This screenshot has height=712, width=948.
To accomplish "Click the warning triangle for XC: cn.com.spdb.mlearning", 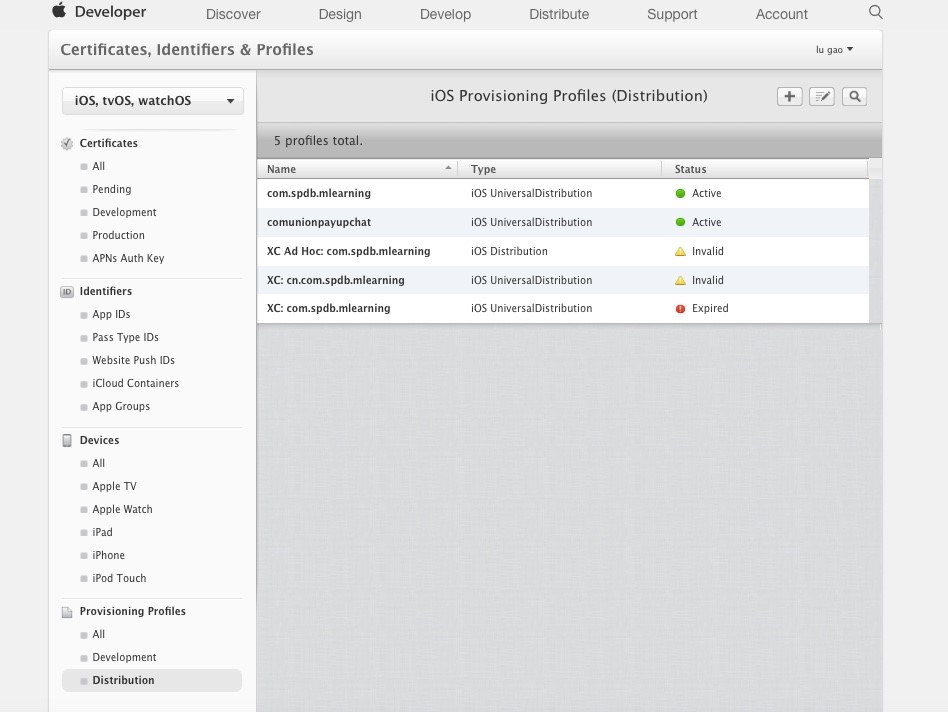I will coord(680,280).
